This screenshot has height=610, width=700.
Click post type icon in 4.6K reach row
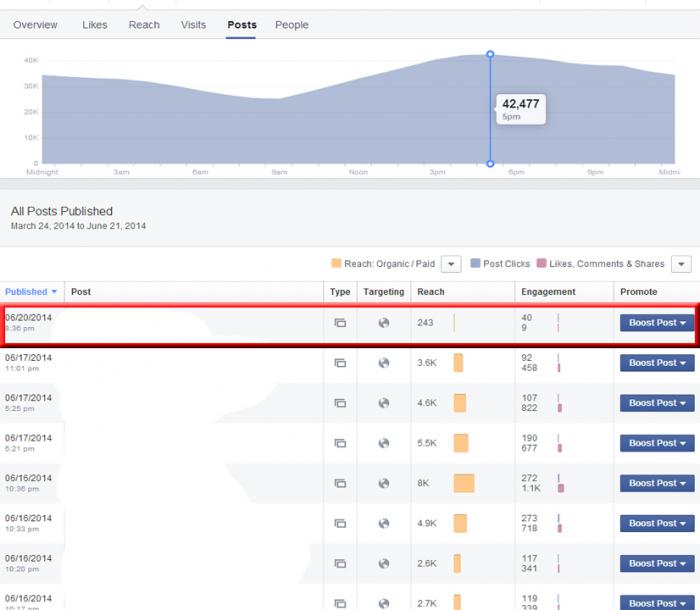(x=340, y=403)
